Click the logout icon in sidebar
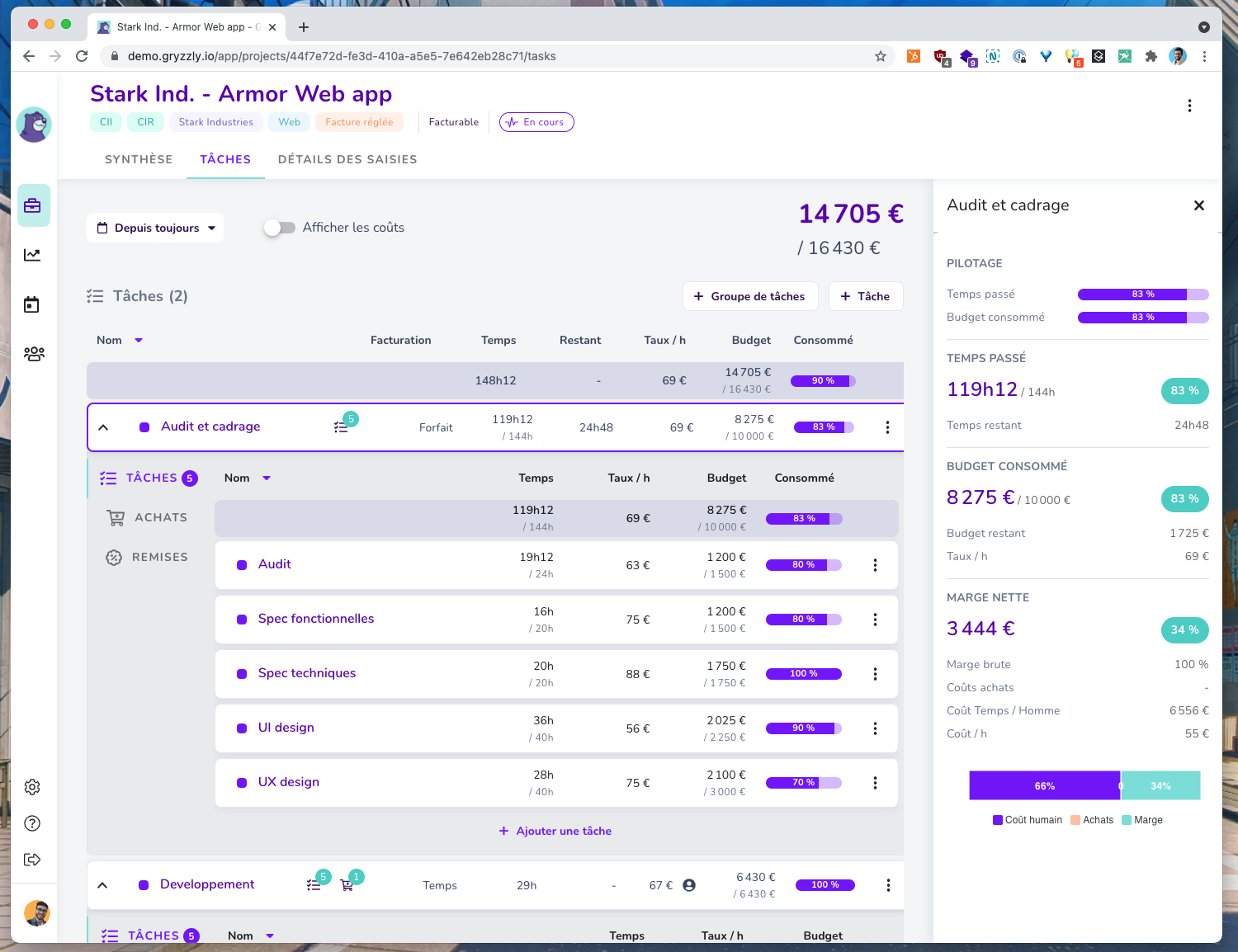 coord(32,860)
